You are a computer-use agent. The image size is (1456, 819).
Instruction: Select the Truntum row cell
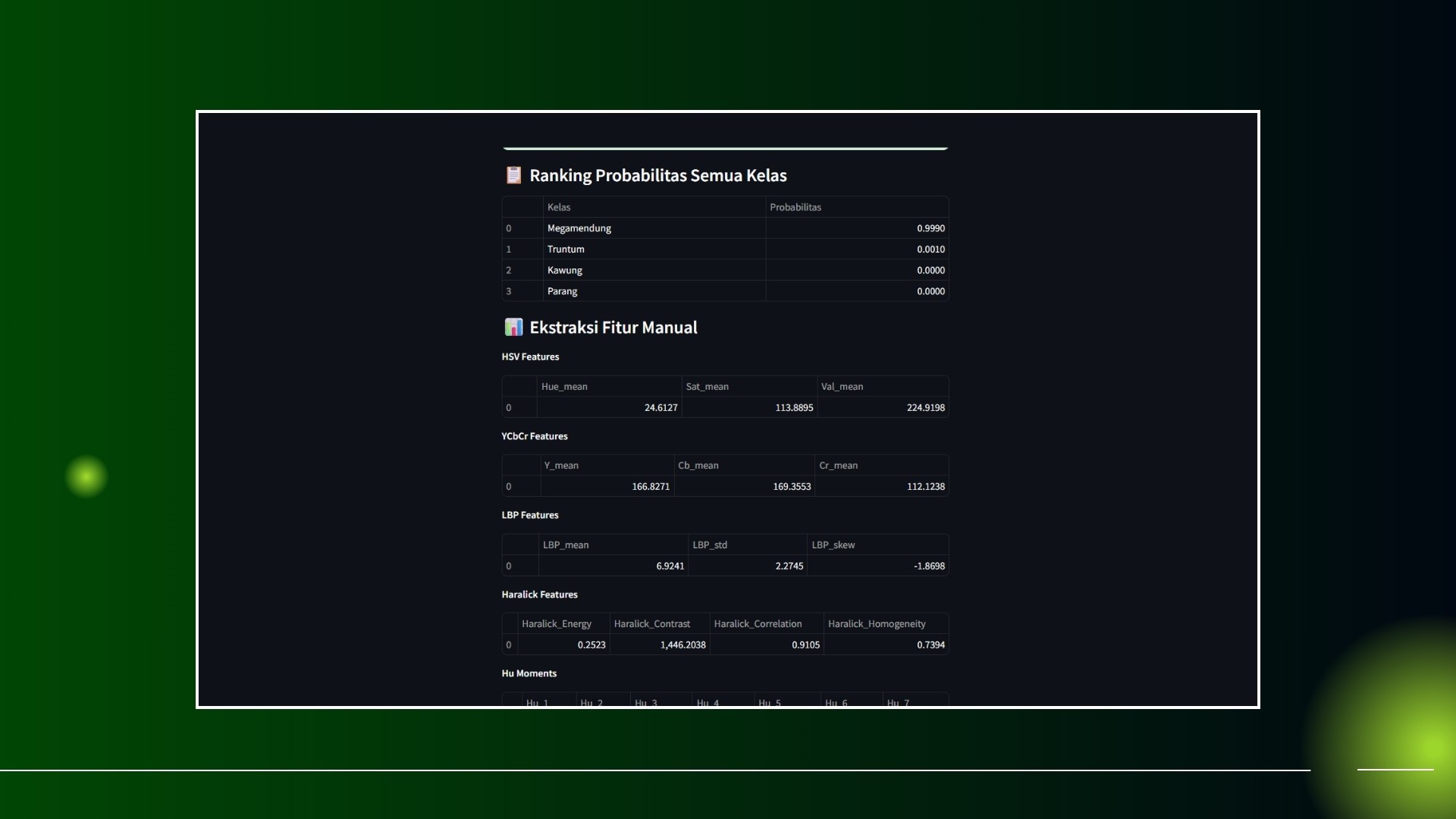click(x=566, y=249)
